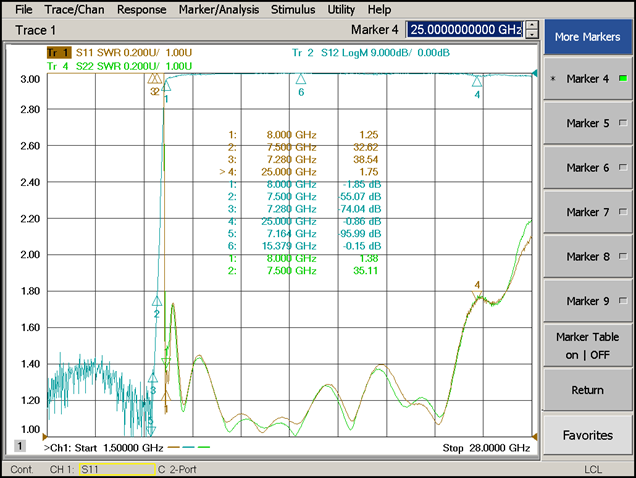Toggle the Marker Table on or off
Screen dimensions: 636x478
coord(587,345)
